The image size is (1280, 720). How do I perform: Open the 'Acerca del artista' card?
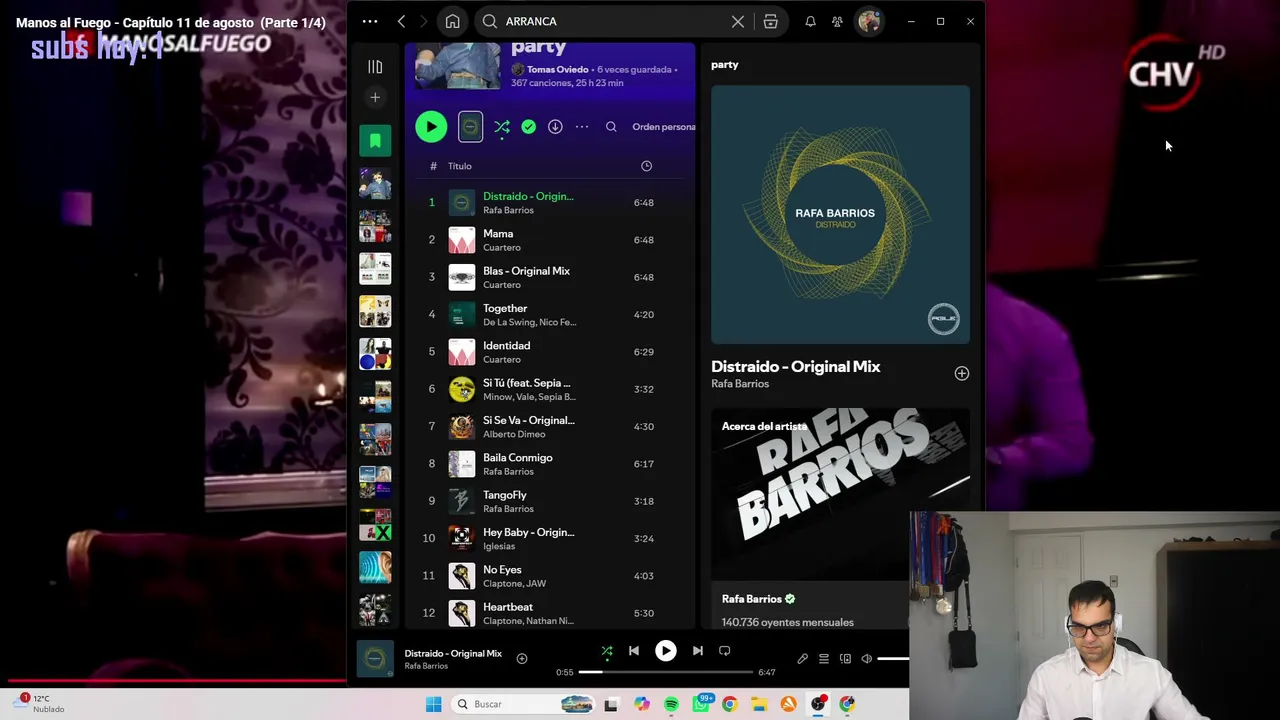pyautogui.click(x=840, y=518)
